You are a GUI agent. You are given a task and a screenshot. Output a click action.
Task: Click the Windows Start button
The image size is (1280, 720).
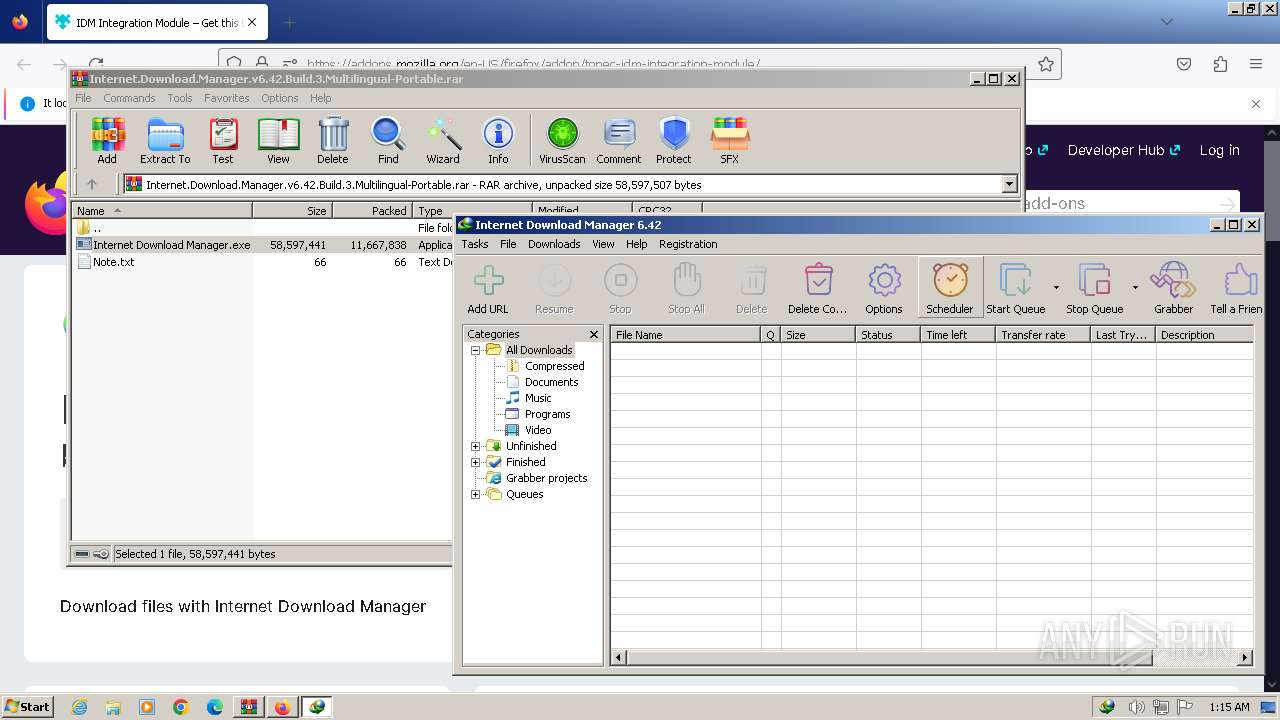click(x=27, y=707)
